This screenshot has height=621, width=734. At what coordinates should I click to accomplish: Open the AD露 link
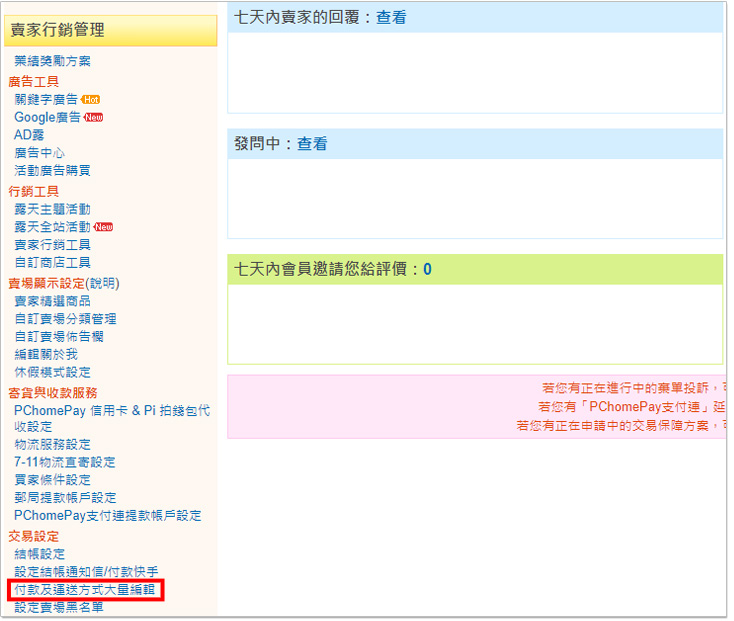[29, 135]
